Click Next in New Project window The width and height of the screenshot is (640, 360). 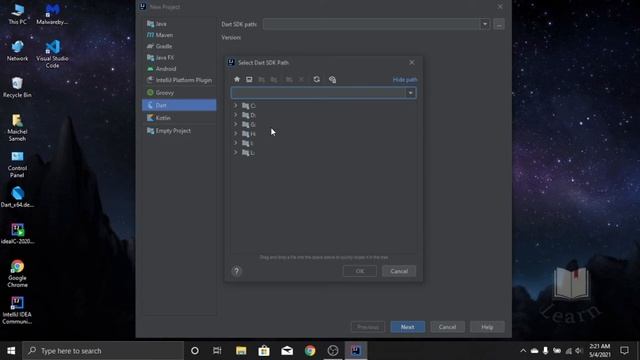[x=407, y=327]
